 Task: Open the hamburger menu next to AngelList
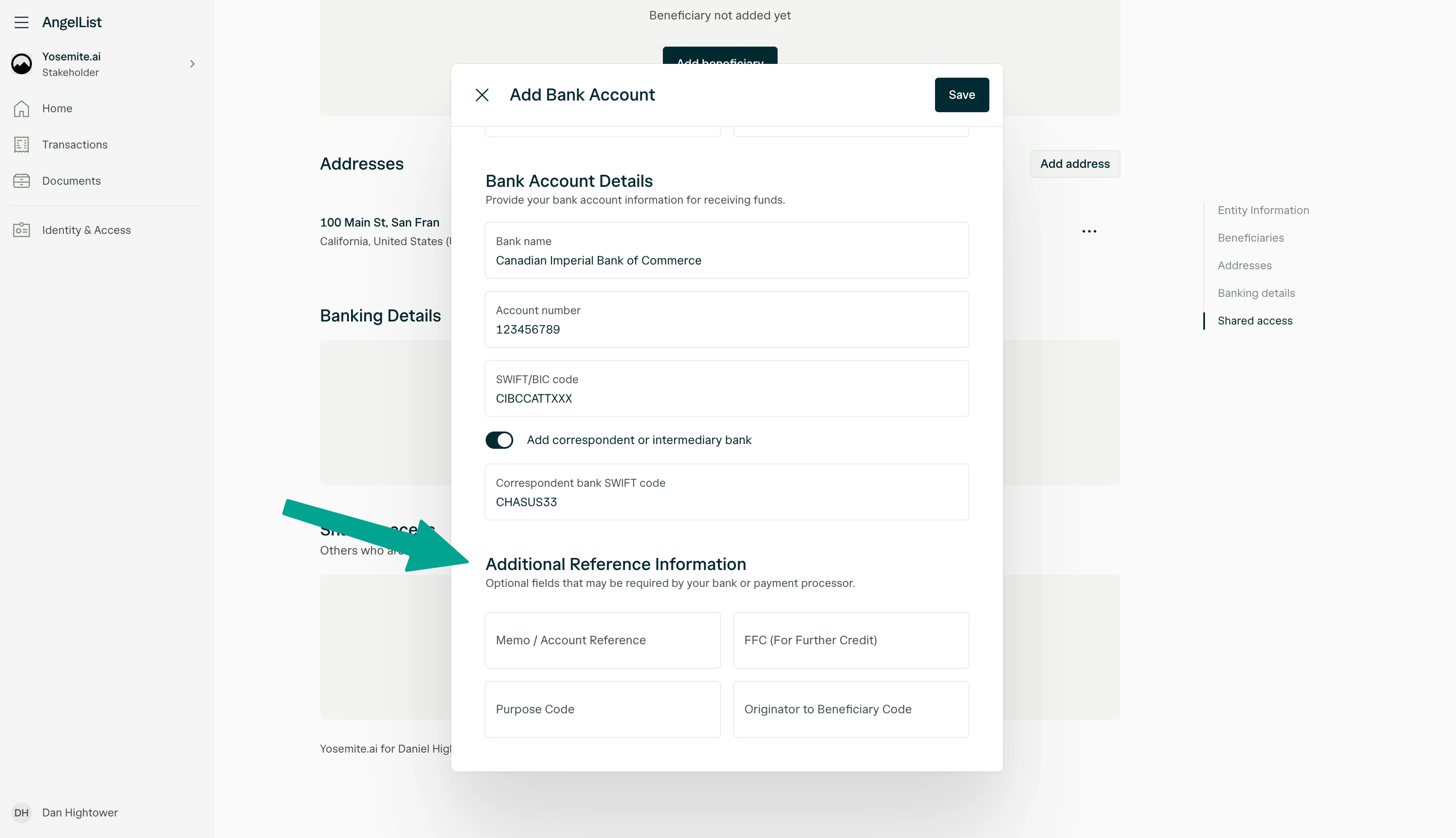coord(21,22)
